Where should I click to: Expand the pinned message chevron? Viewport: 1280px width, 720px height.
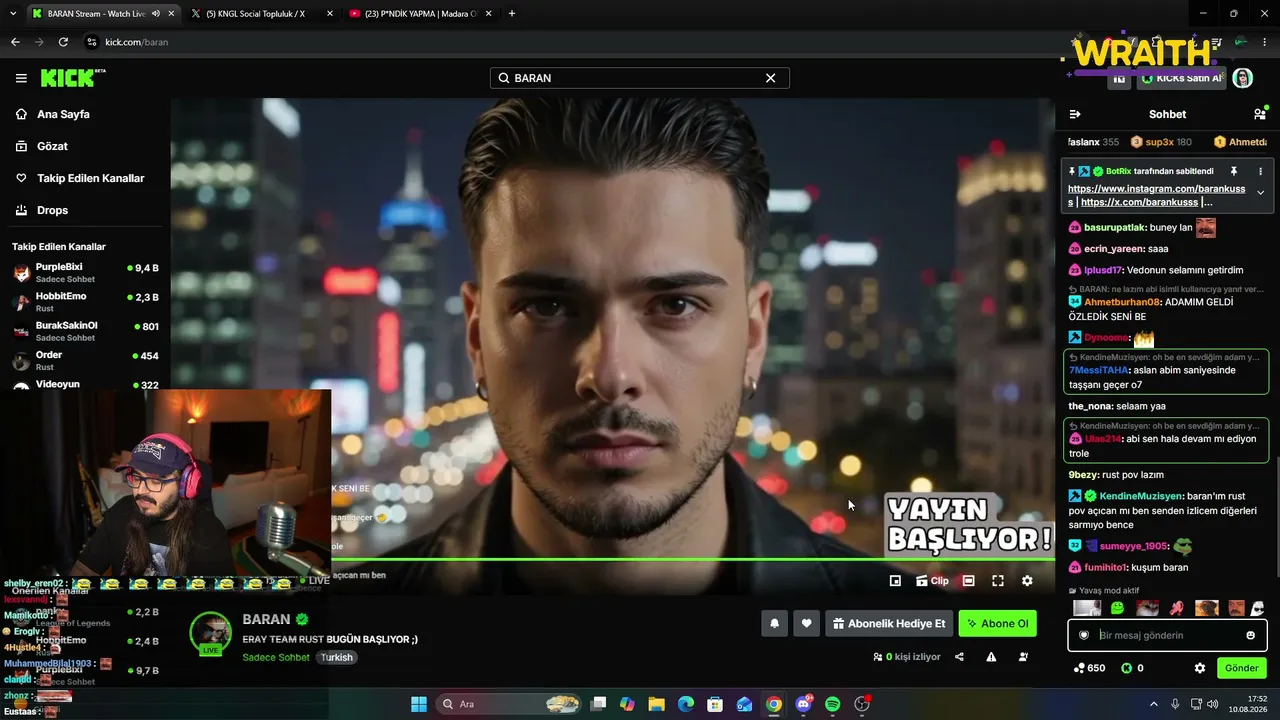(1260, 193)
